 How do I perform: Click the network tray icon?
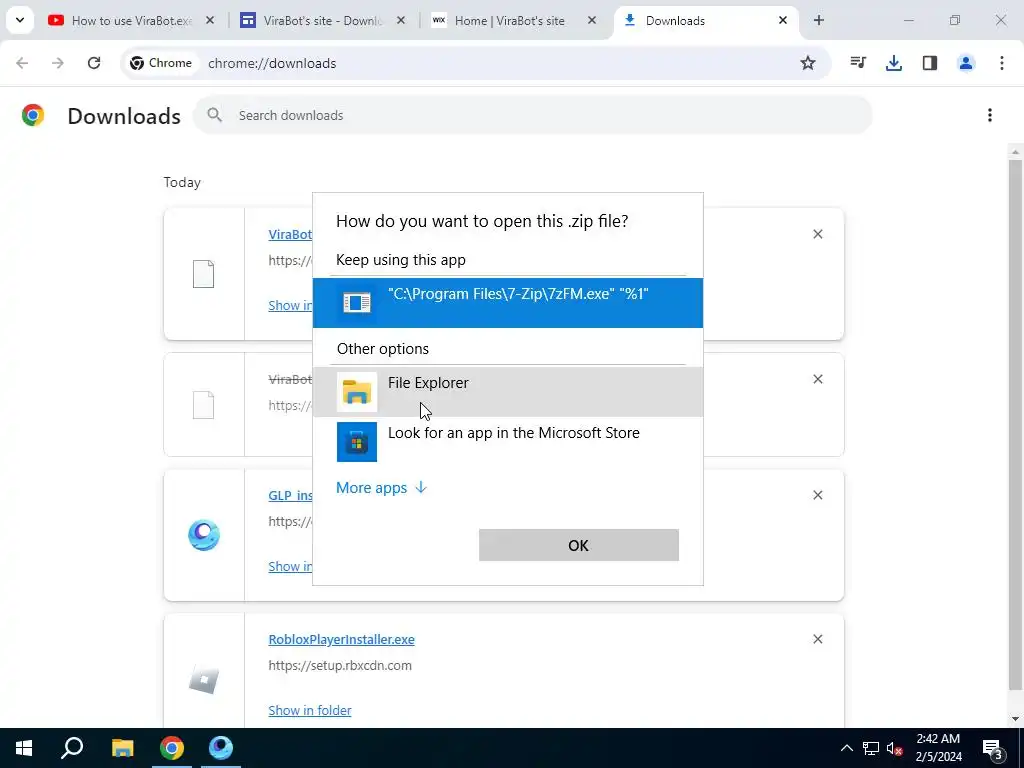(x=871, y=748)
